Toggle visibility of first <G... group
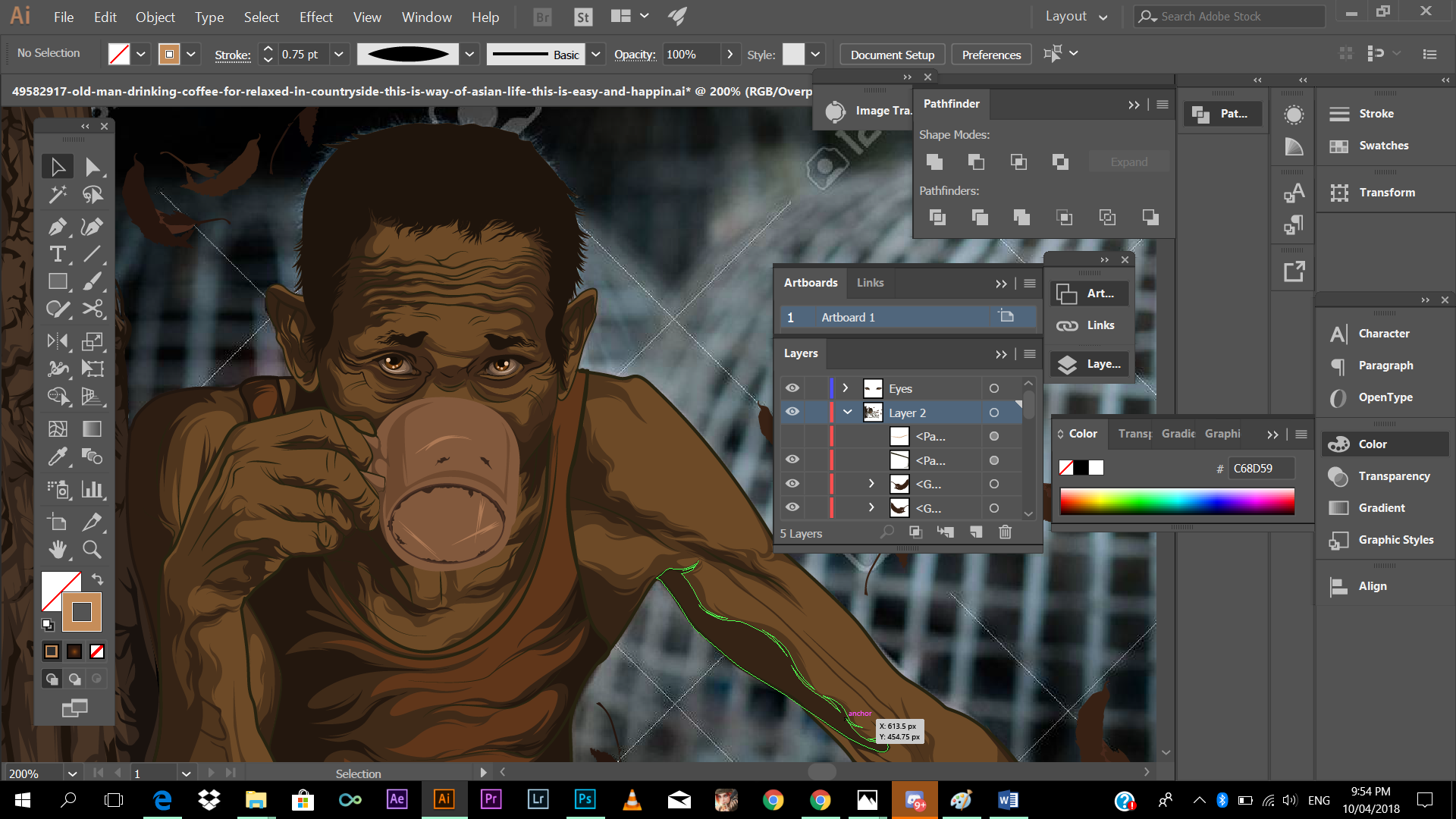The width and height of the screenshot is (1456, 819). click(x=792, y=484)
